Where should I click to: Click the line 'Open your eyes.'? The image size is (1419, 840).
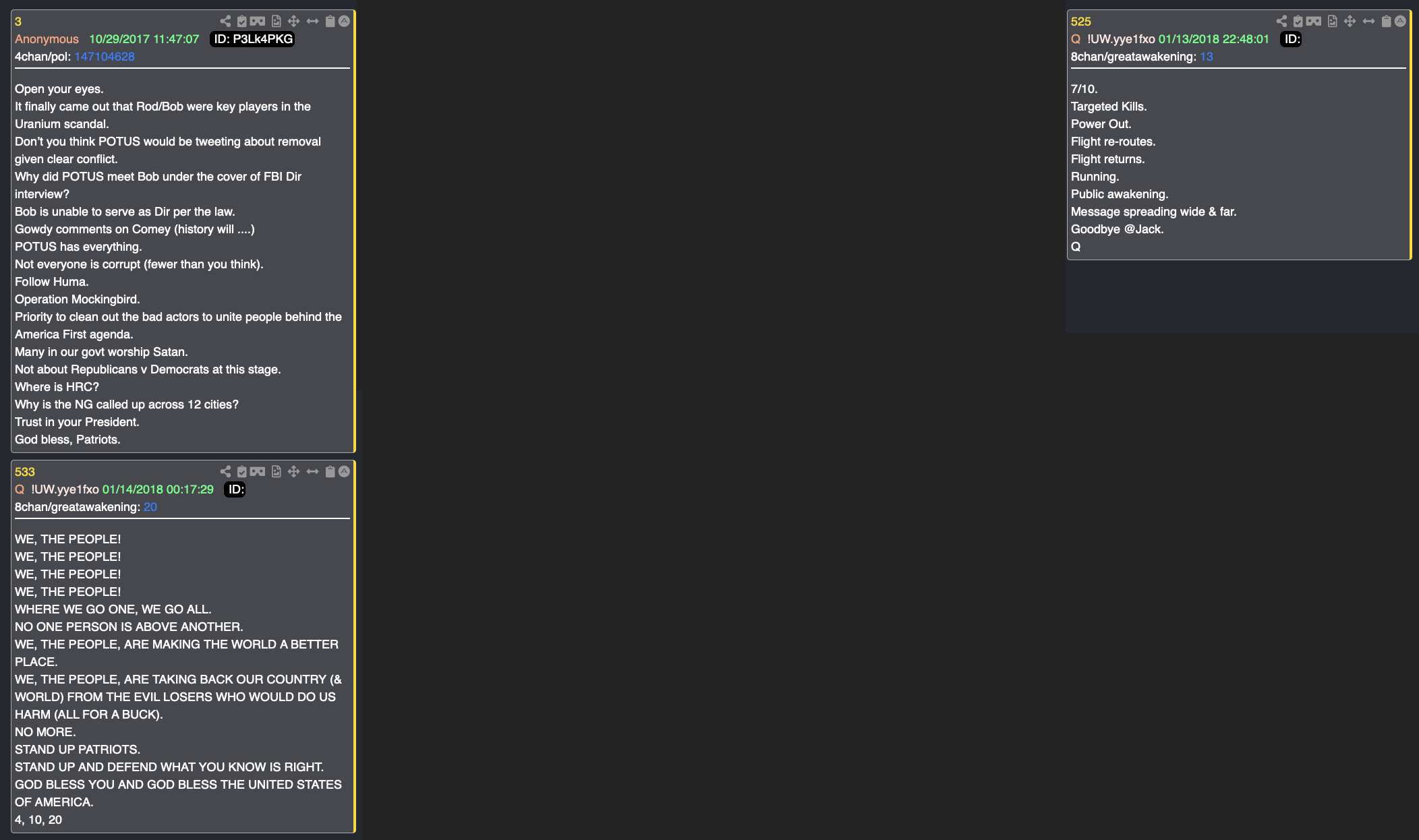click(59, 89)
